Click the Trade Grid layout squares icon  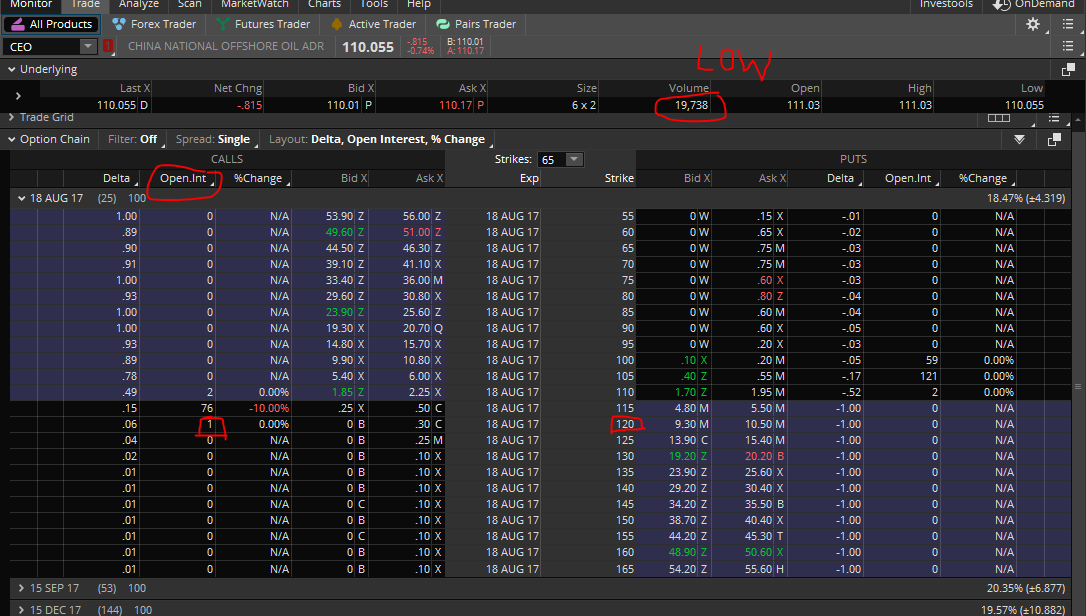pos(998,118)
